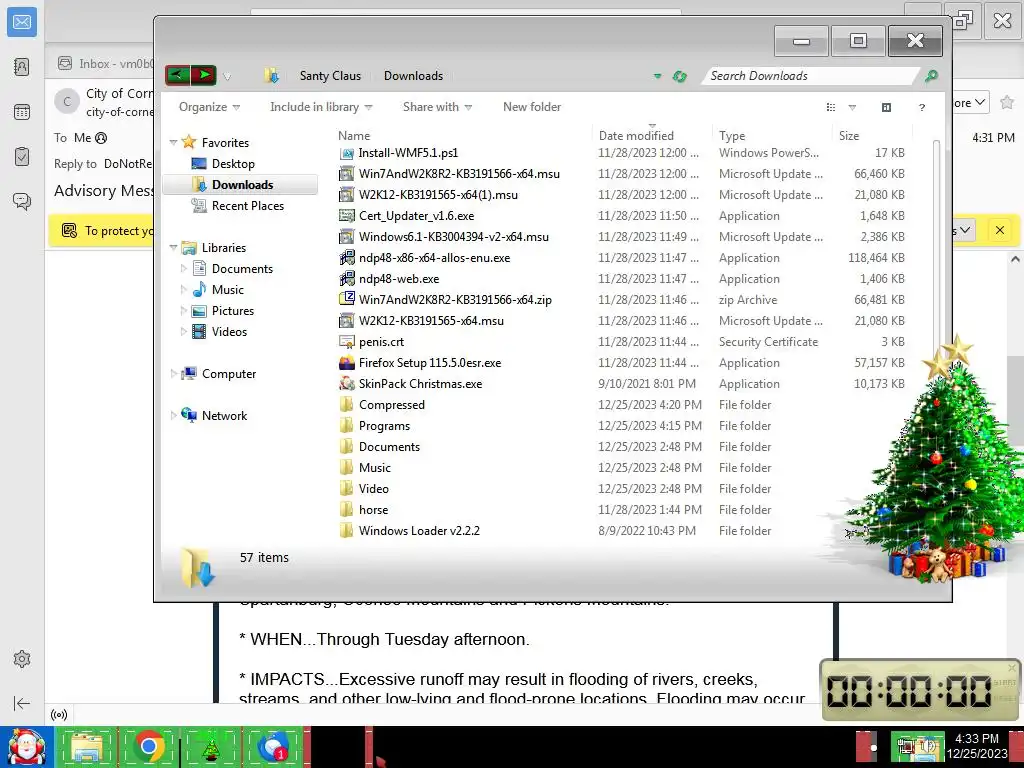Screen dimensions: 1024x768
Task: Click Santy Claus in the address breadcrumb
Action: pyautogui.click(x=330, y=76)
